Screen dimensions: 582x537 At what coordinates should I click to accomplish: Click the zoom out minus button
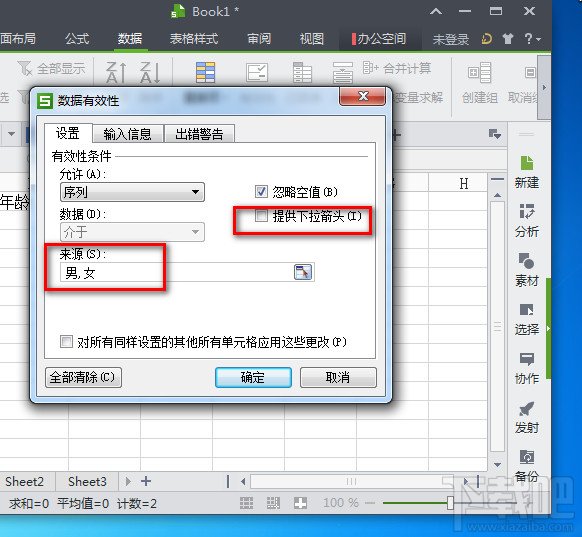pyautogui.click(x=370, y=503)
